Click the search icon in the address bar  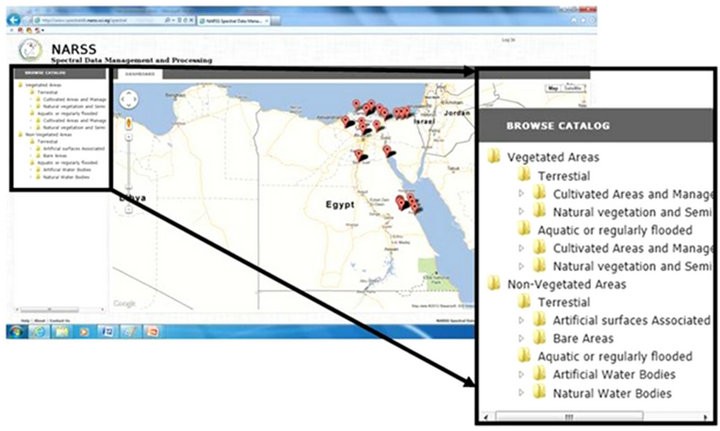point(167,20)
